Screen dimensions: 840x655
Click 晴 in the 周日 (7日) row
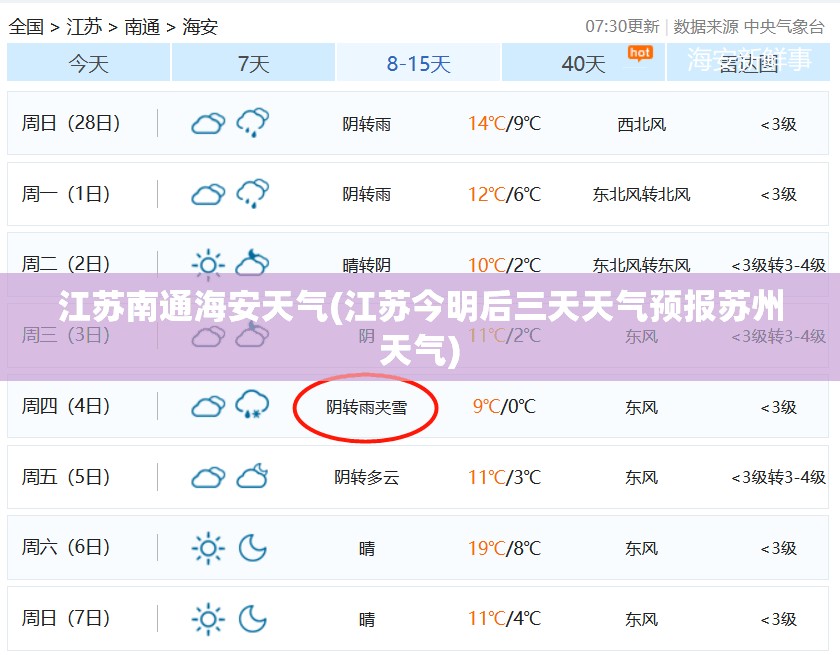(x=367, y=620)
